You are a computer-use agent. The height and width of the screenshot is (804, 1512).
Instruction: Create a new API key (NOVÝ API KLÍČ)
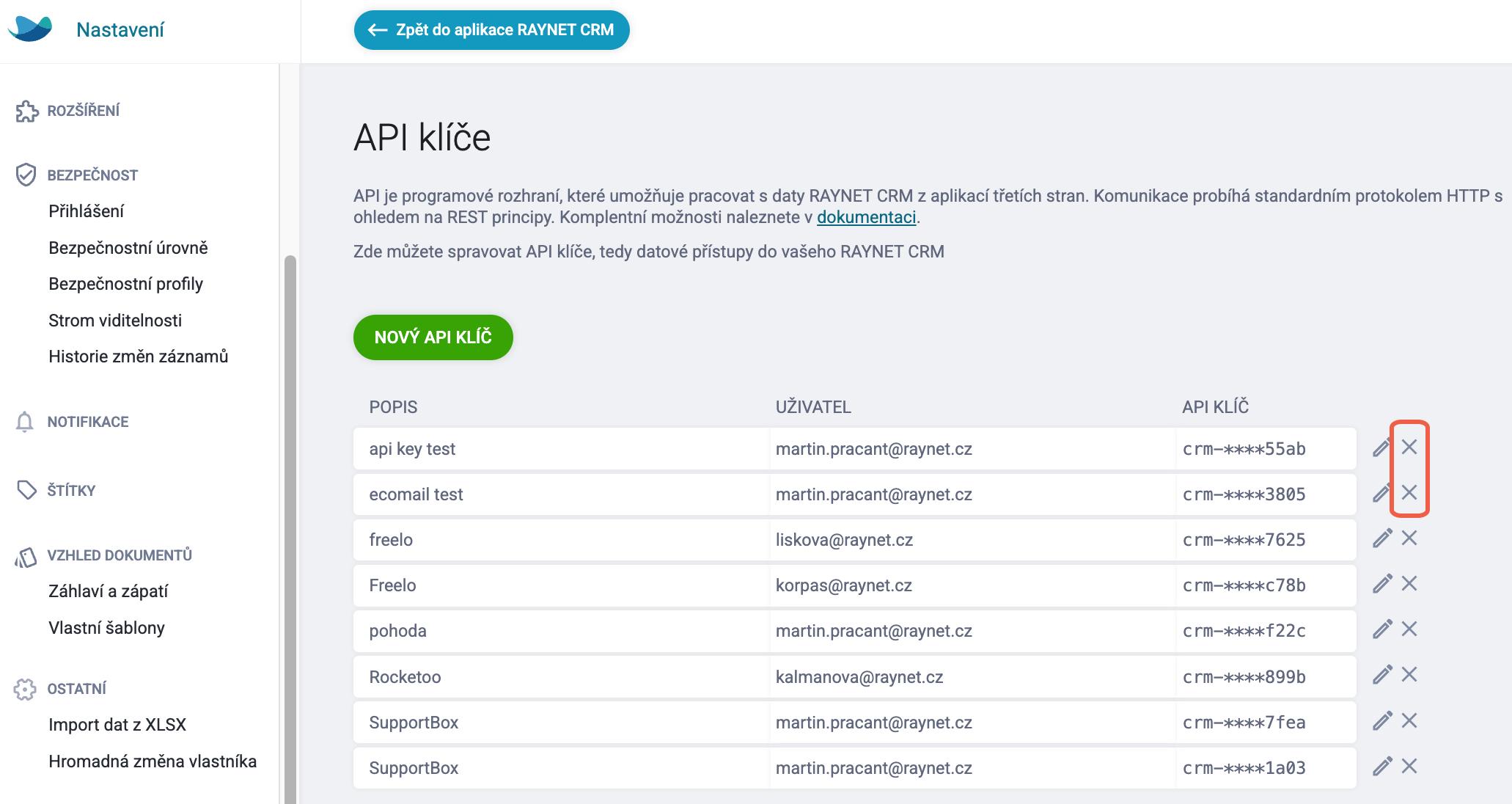(x=433, y=337)
